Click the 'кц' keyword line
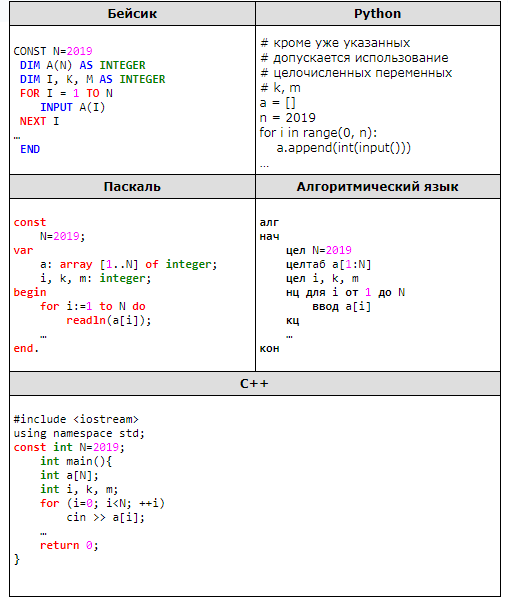The height and width of the screenshot is (598, 508). coord(293,321)
